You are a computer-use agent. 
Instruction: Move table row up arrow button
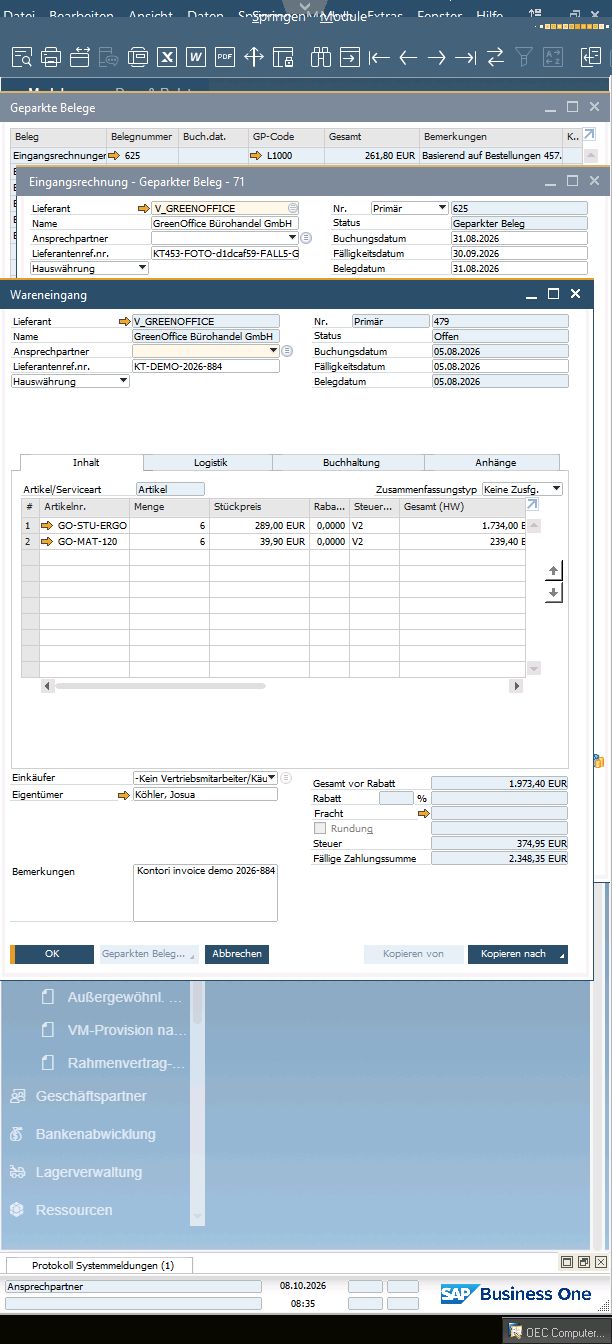coord(554,571)
